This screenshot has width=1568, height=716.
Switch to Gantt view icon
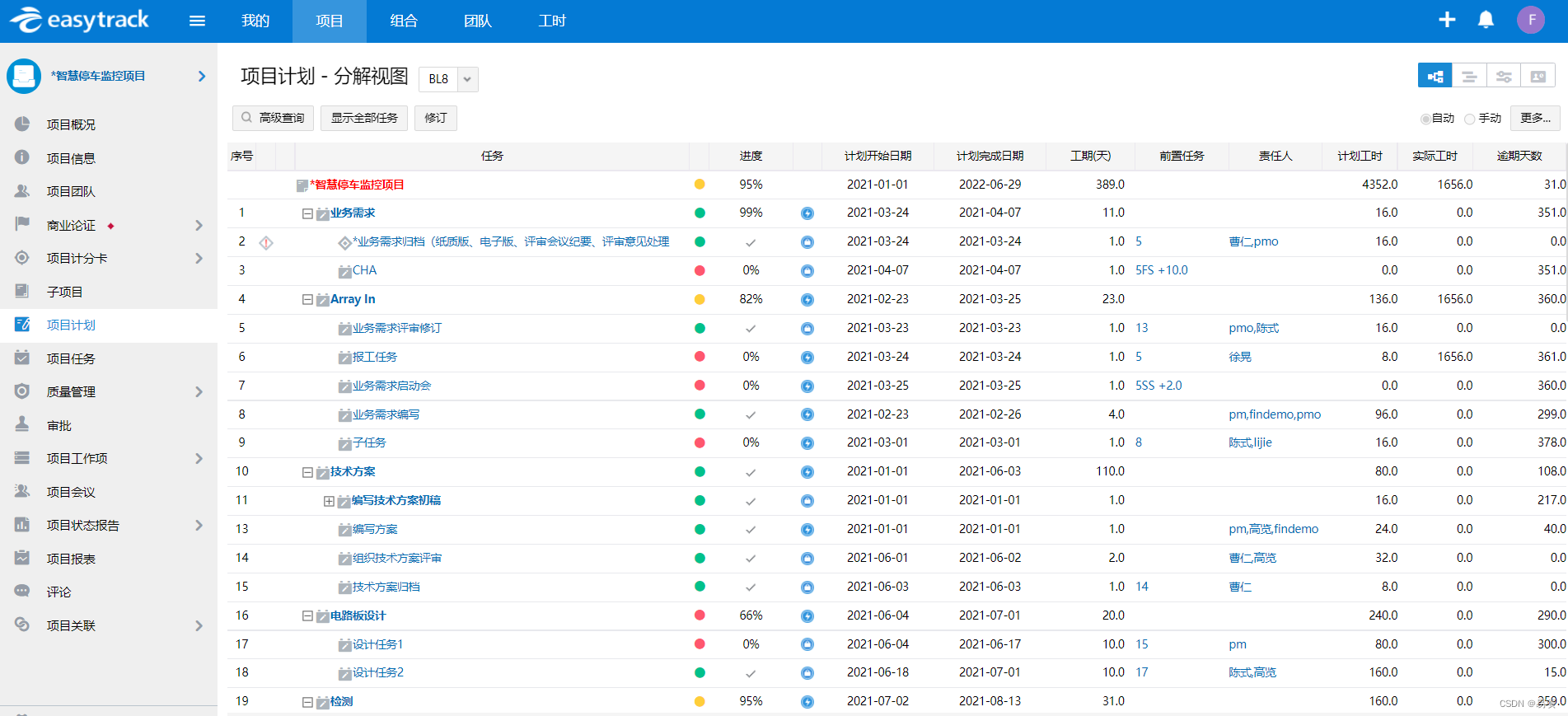(x=1469, y=76)
